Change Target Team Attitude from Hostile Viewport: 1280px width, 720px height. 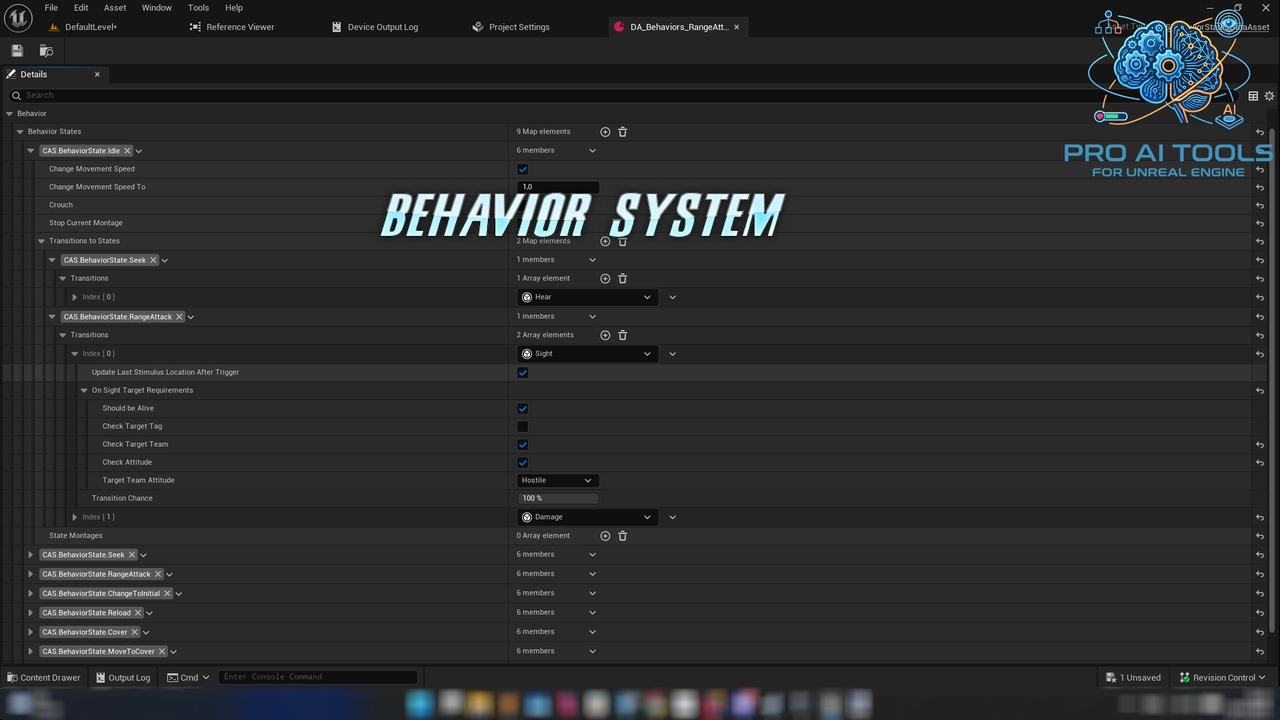tap(557, 481)
